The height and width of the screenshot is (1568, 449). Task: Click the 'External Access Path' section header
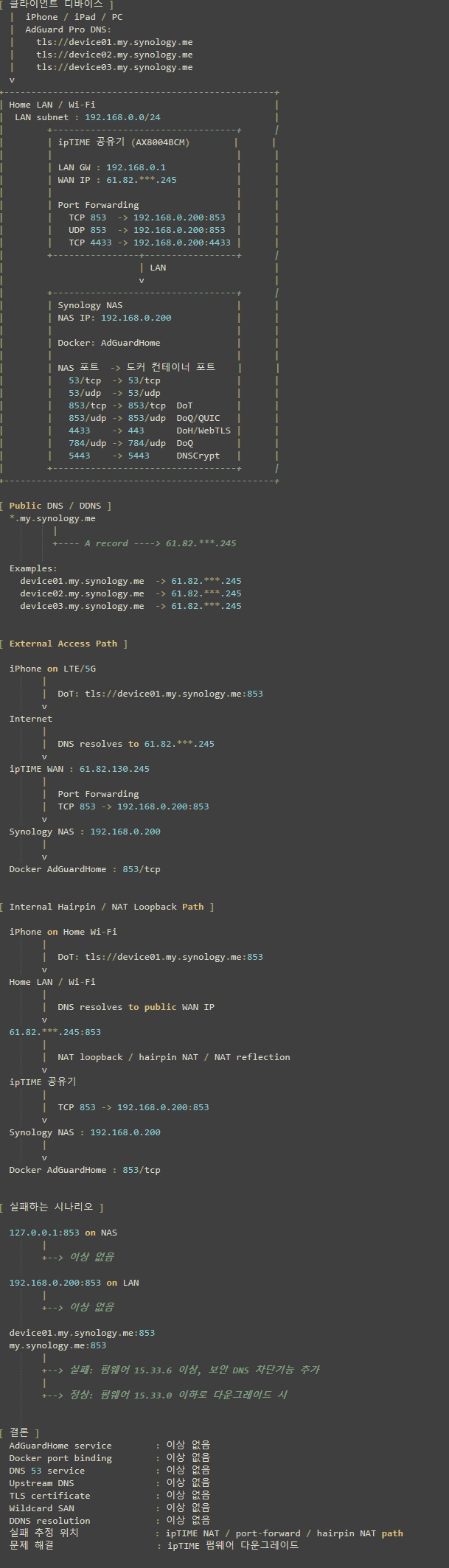(63, 644)
